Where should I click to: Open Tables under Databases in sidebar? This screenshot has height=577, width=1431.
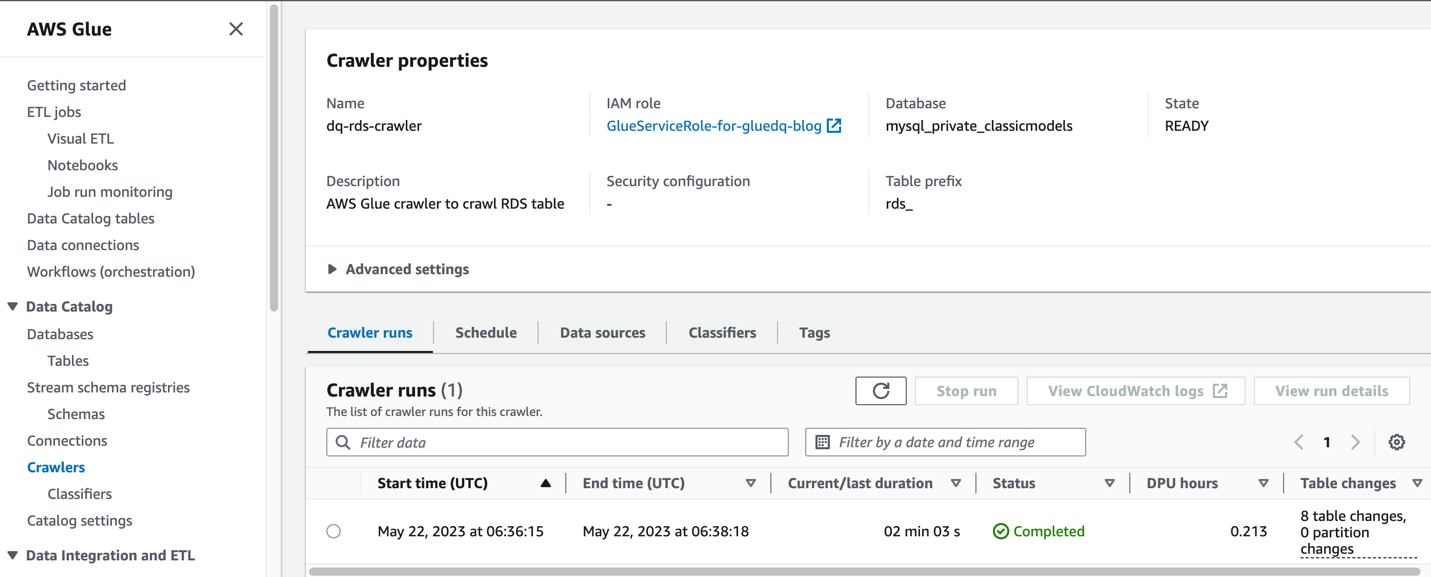pos(68,361)
